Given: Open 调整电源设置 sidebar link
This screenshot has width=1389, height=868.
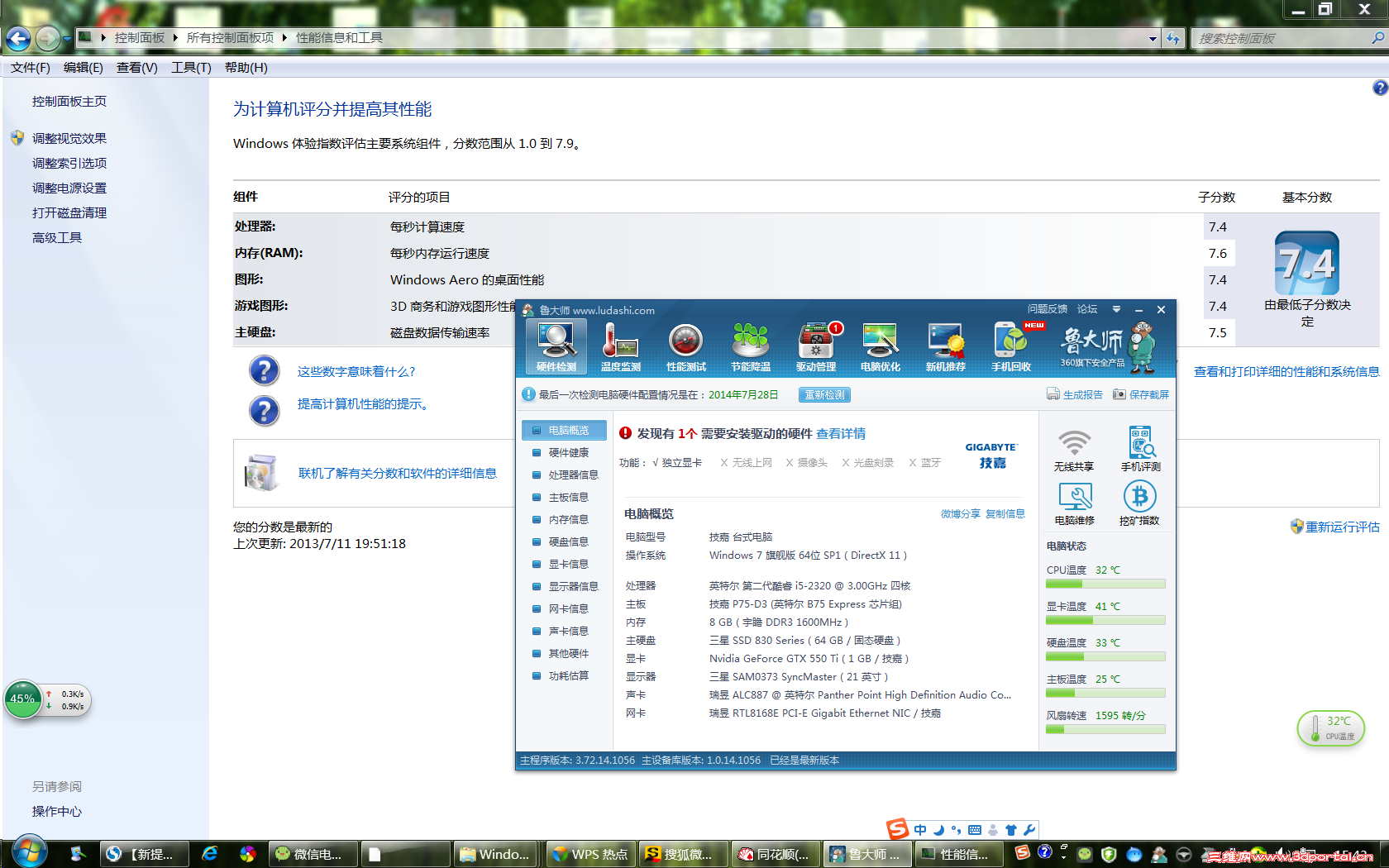Looking at the screenshot, I should (69, 188).
